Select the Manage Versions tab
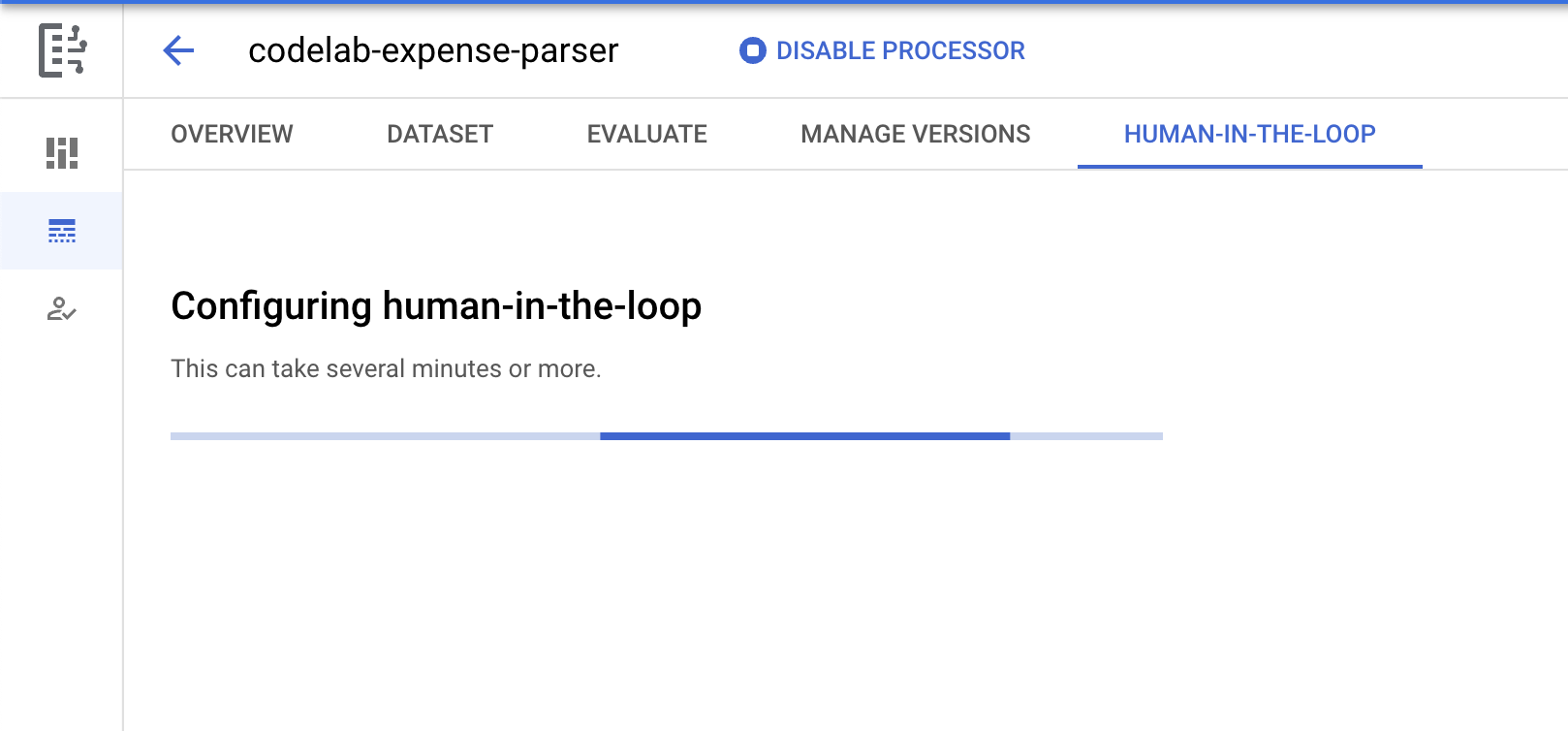 coord(915,134)
